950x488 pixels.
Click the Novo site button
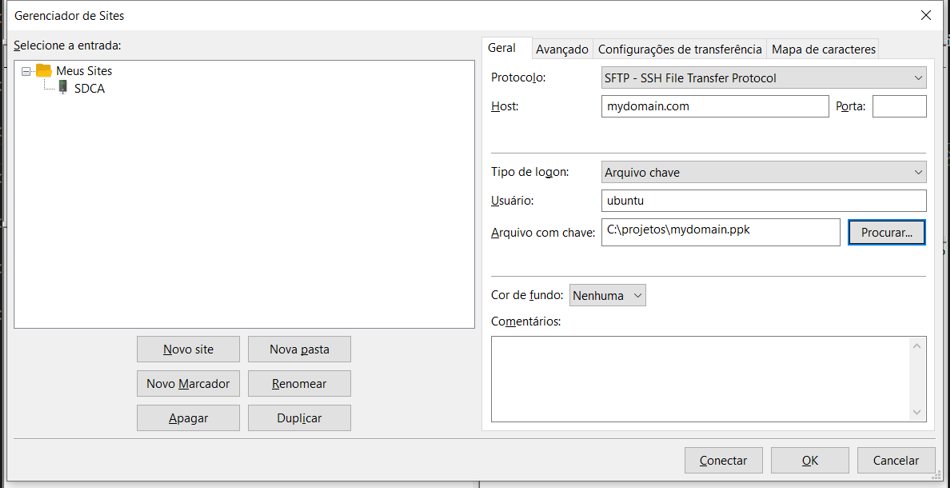click(x=188, y=349)
